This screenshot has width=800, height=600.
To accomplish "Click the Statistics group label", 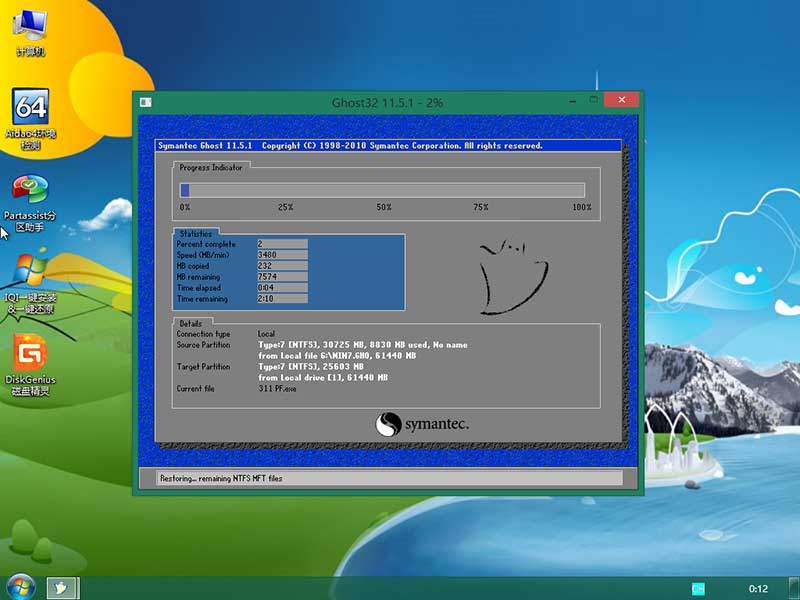I will (195, 234).
